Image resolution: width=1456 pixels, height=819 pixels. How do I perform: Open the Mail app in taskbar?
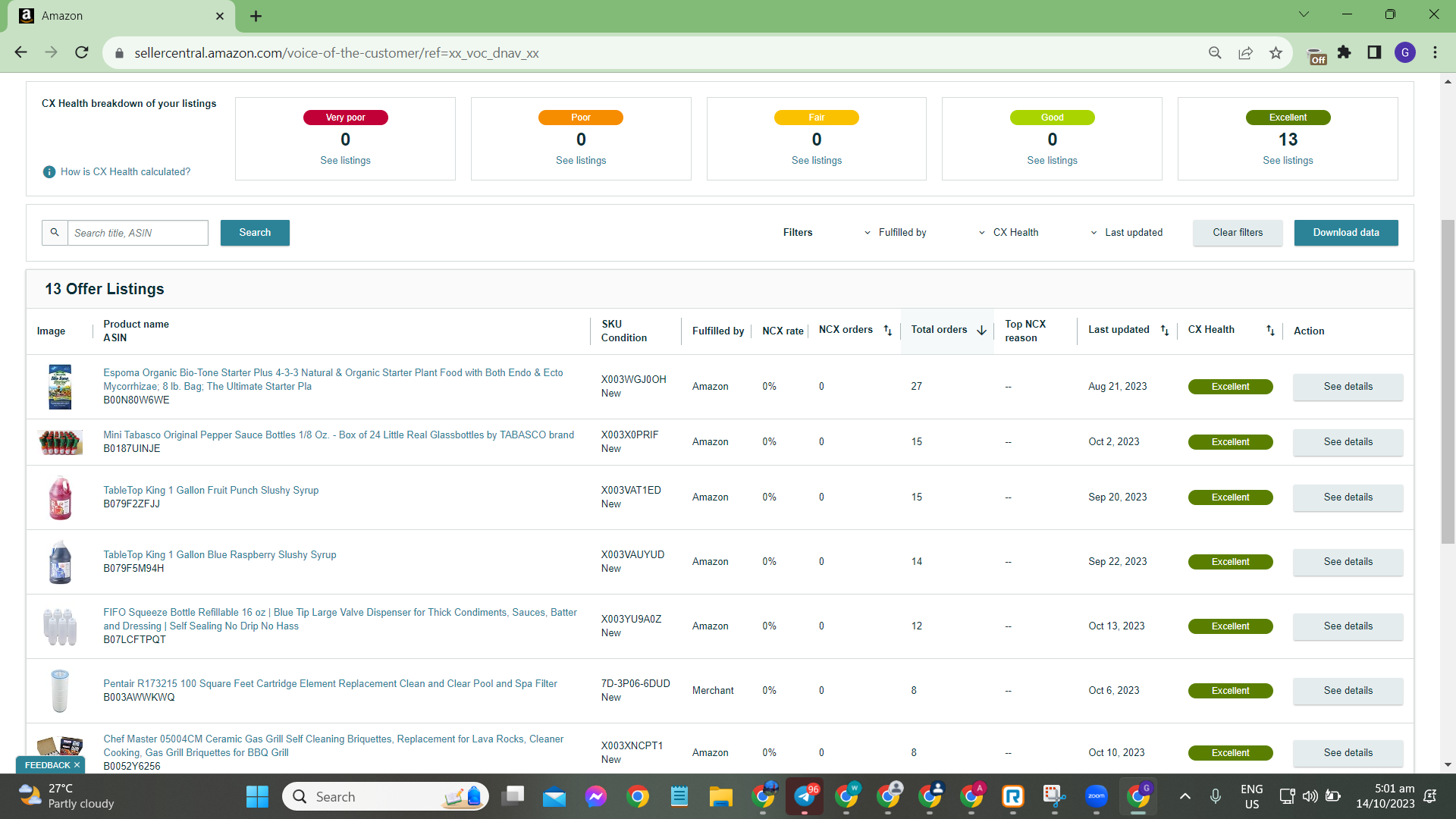[554, 796]
